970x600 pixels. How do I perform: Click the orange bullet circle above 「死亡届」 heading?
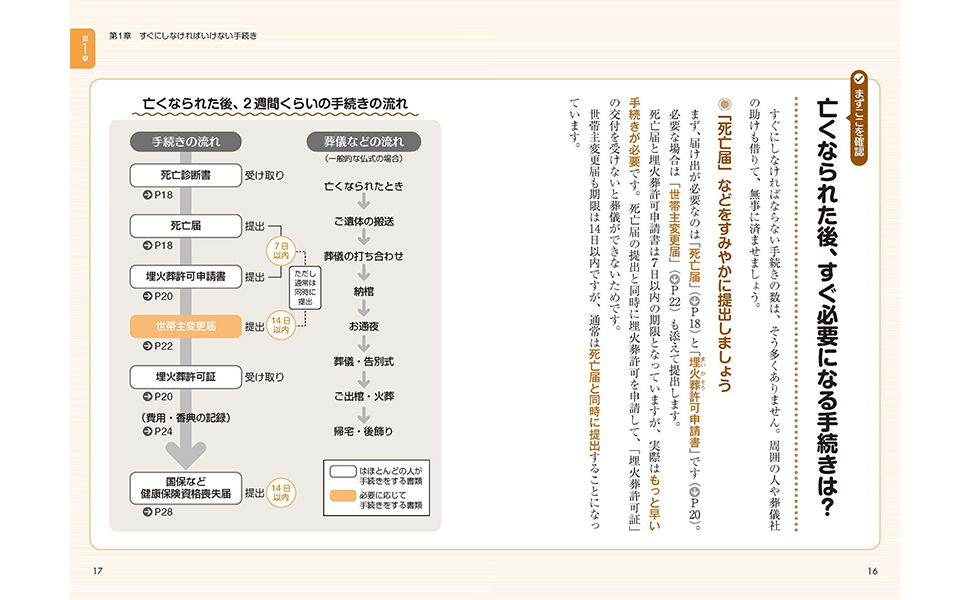tap(724, 105)
